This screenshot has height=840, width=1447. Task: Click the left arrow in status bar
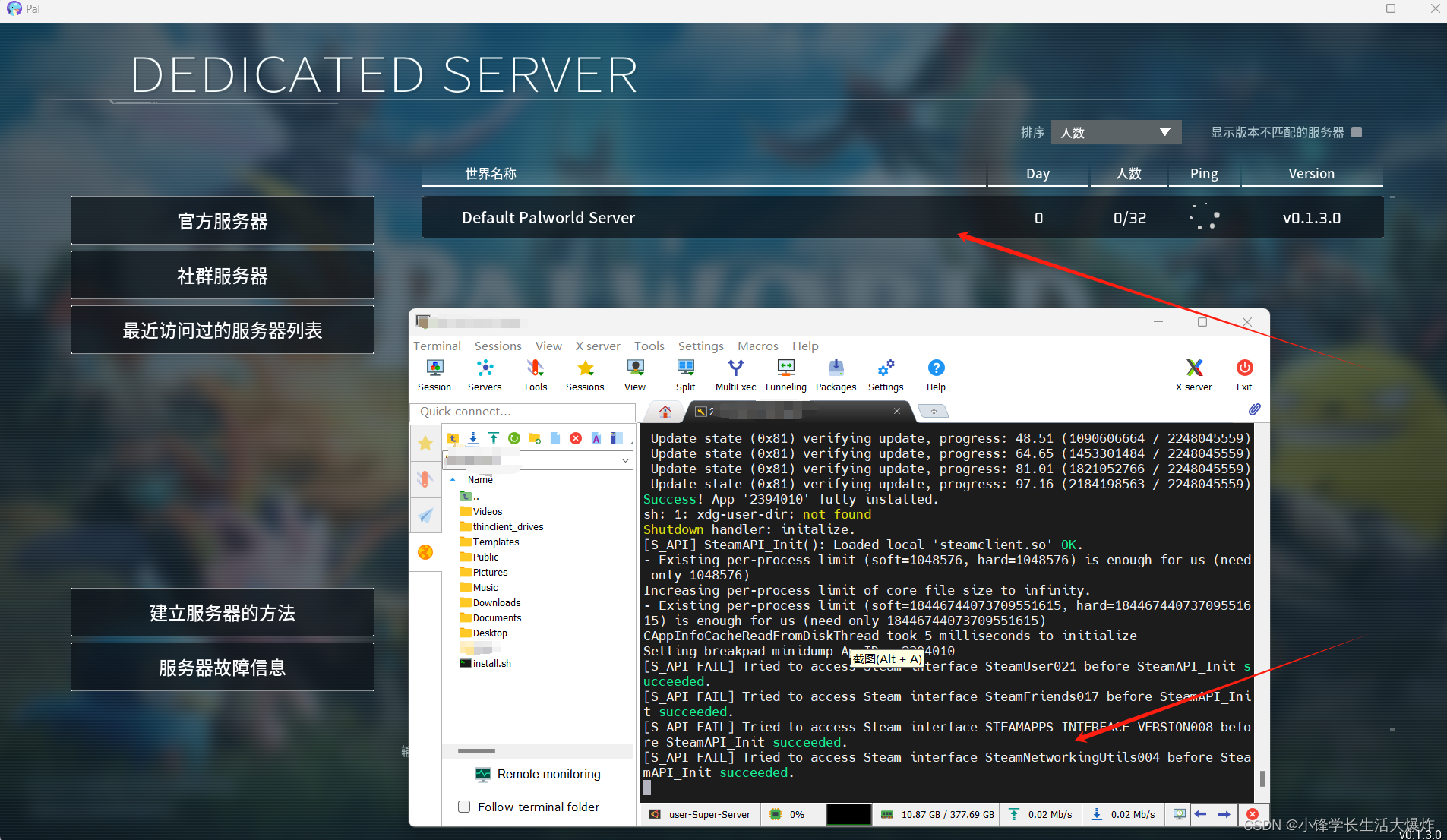[1201, 814]
